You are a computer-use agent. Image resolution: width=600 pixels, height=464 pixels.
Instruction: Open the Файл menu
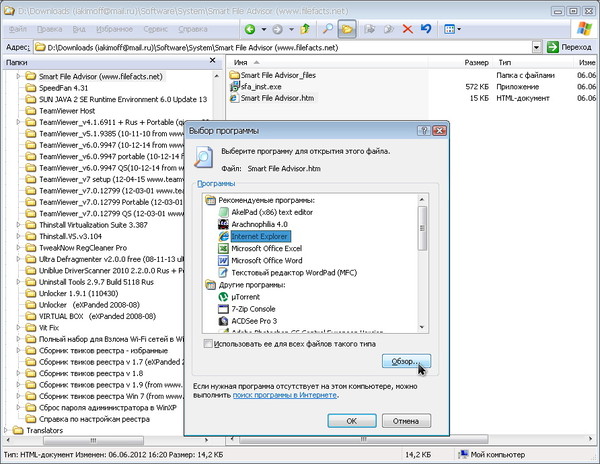tap(18, 29)
